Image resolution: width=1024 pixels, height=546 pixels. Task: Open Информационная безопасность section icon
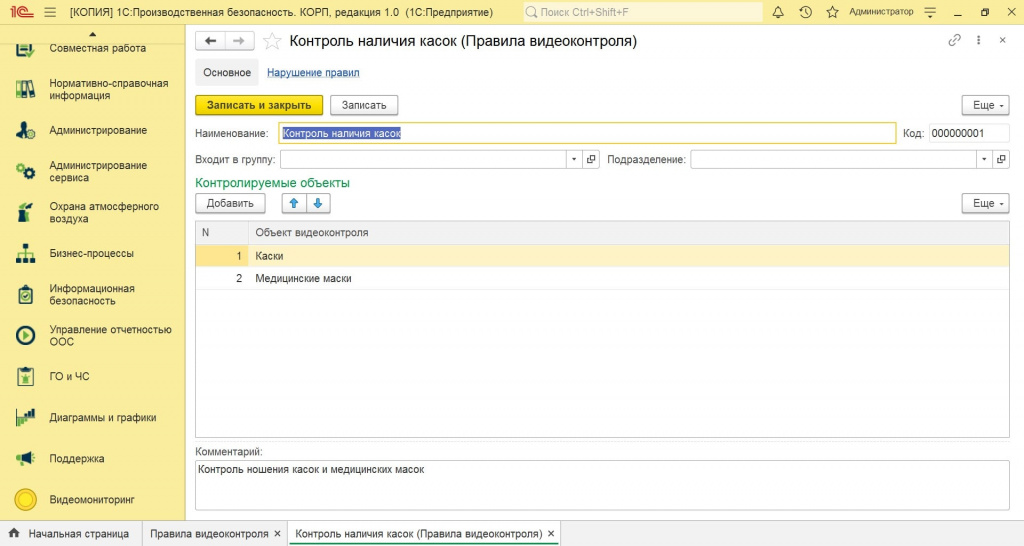(x=25, y=295)
